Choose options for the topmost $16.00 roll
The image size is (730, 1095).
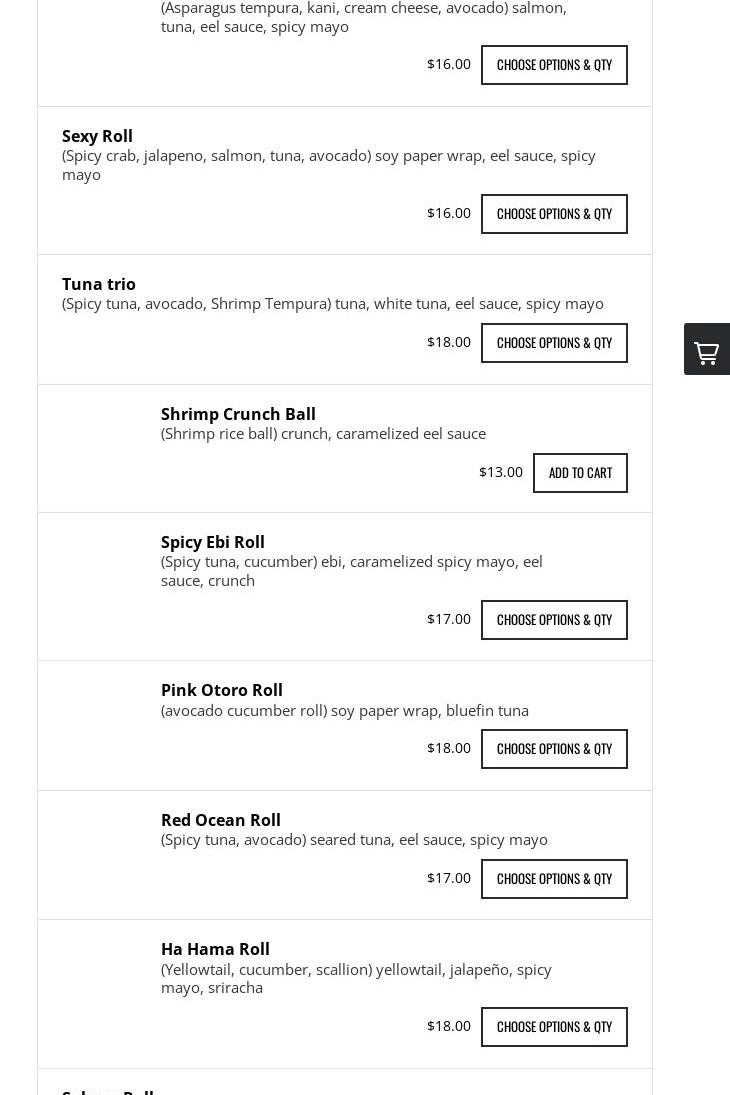[554, 65]
